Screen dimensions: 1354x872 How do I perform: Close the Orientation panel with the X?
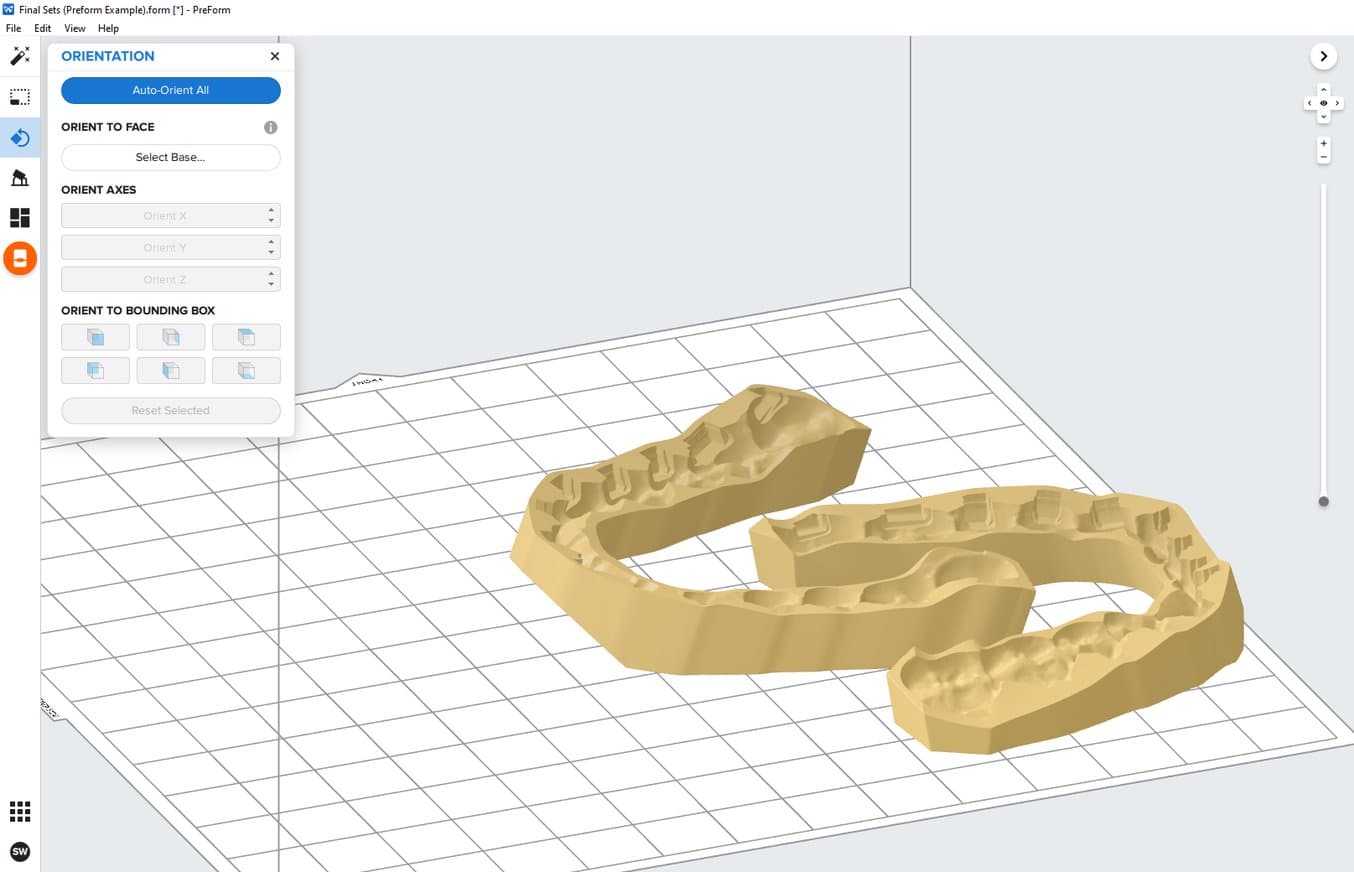(x=275, y=56)
